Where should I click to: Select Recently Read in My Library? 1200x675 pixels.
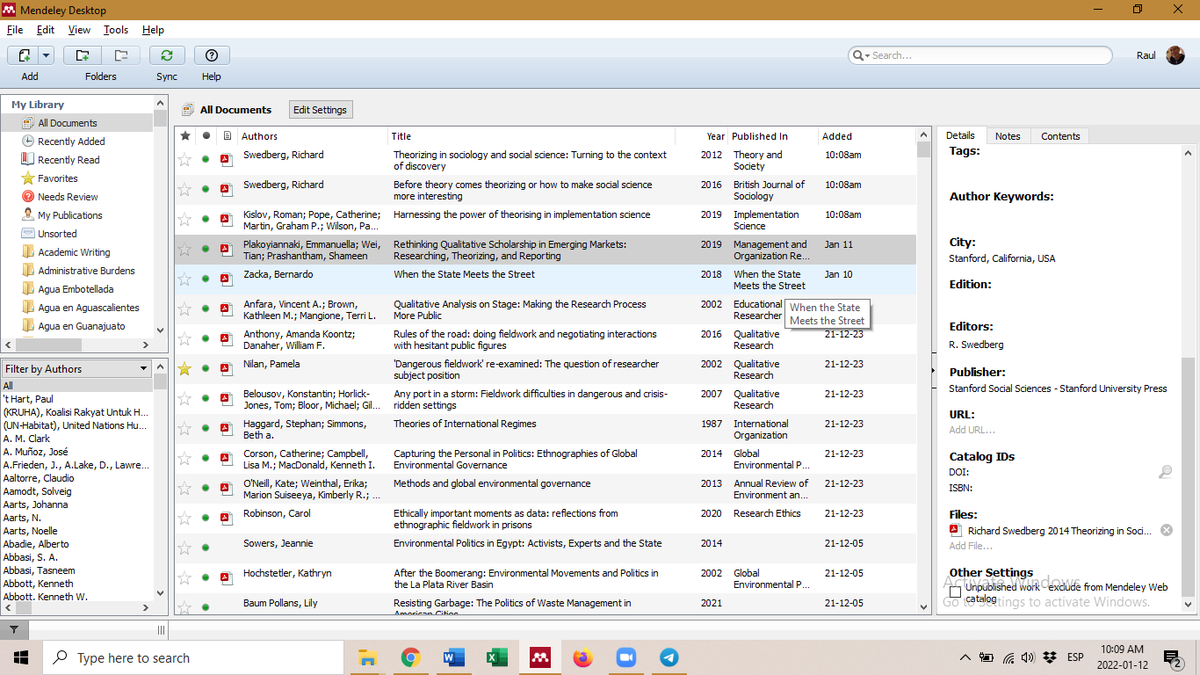click(x=68, y=160)
